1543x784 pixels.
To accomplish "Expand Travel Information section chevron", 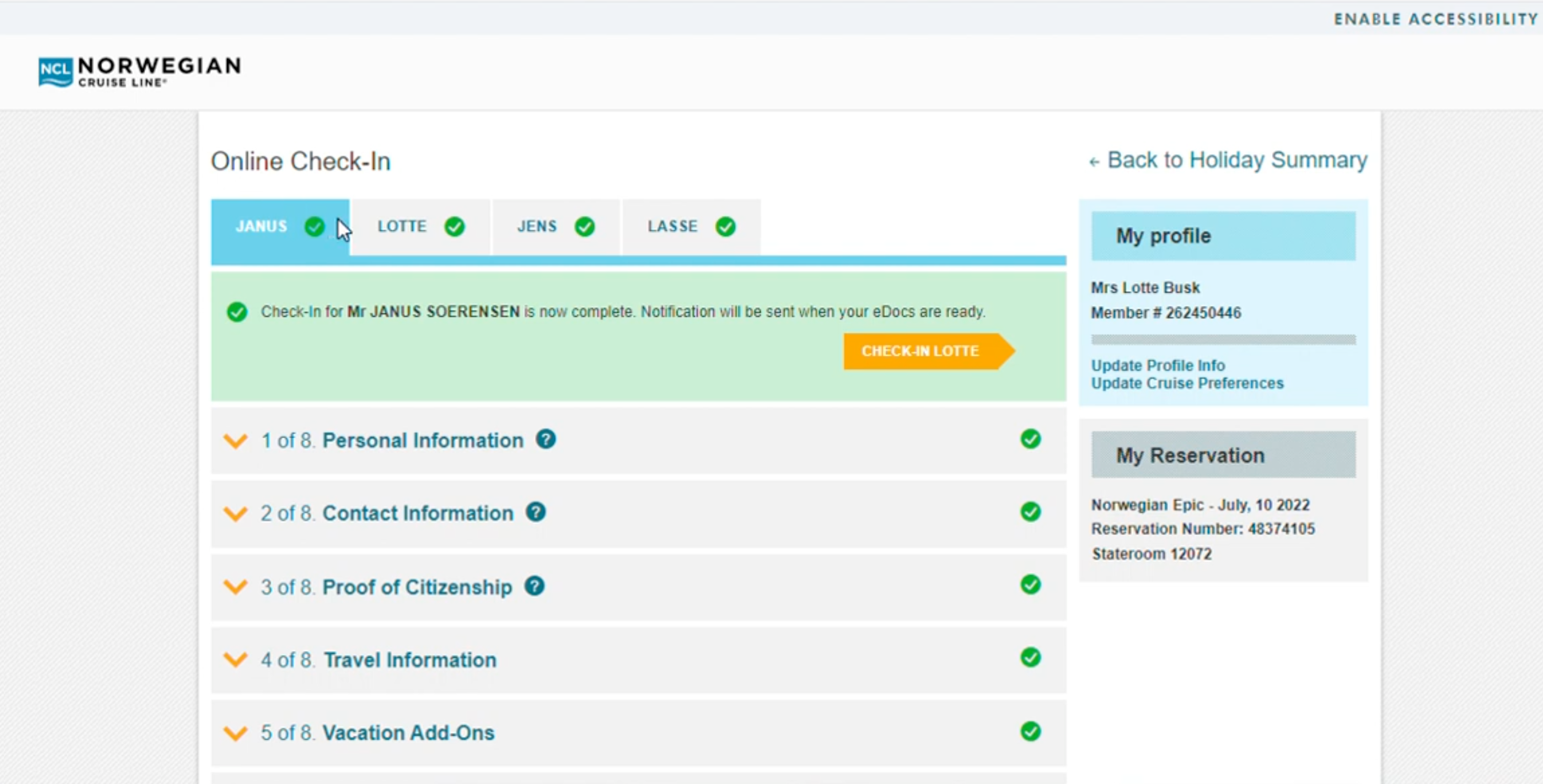I will click(x=235, y=660).
